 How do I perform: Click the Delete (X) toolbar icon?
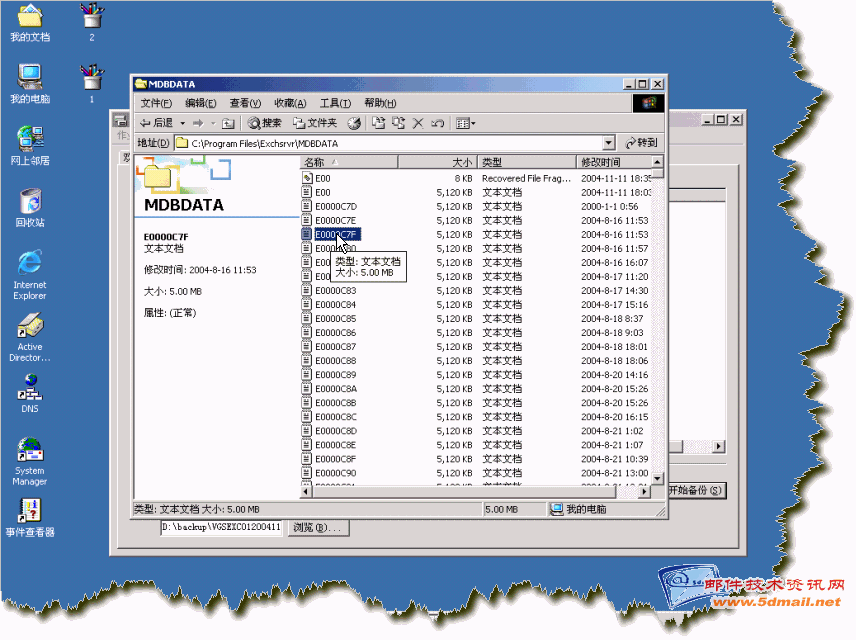(419, 123)
